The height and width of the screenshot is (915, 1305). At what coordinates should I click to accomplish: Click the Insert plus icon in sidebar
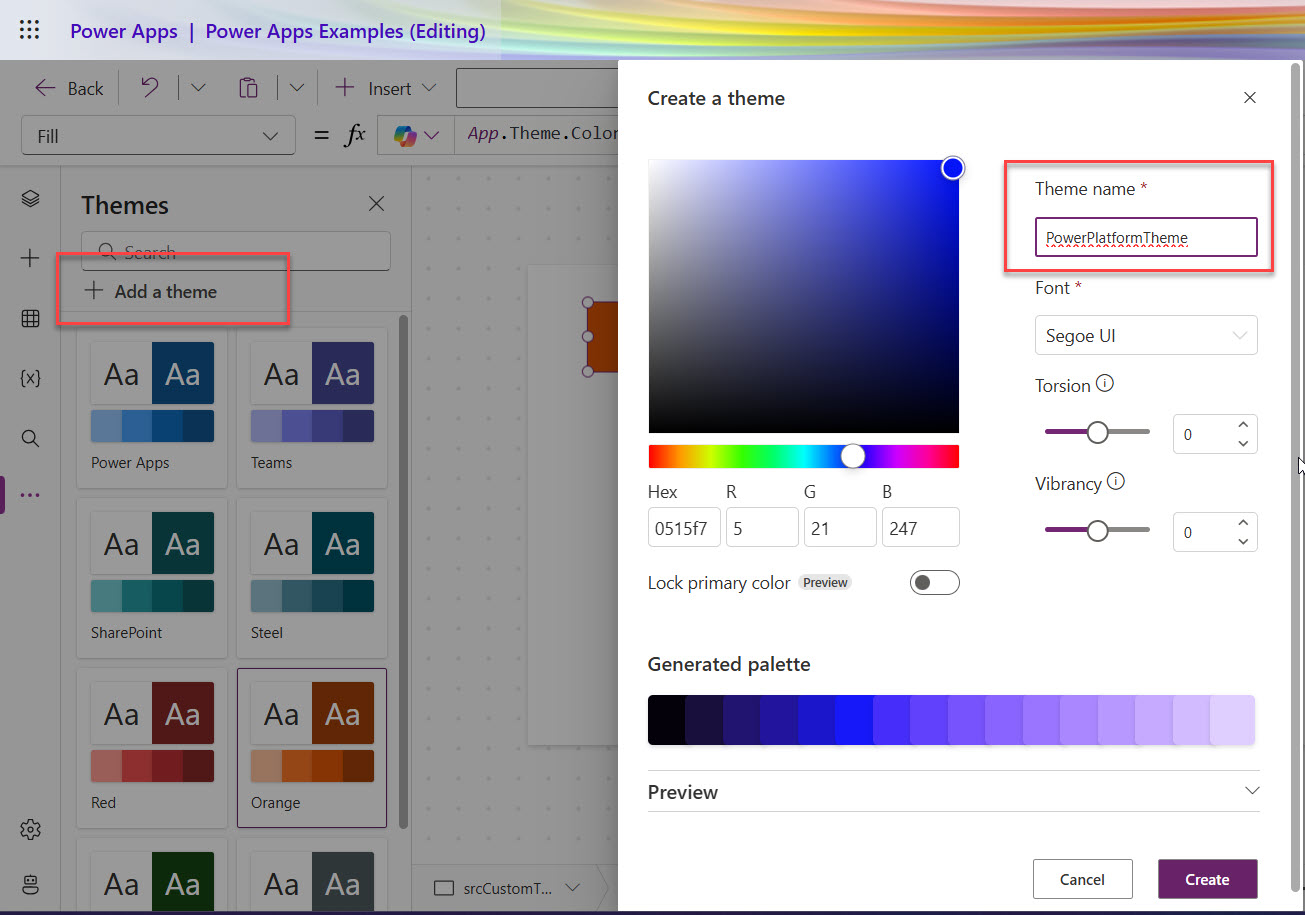point(30,258)
